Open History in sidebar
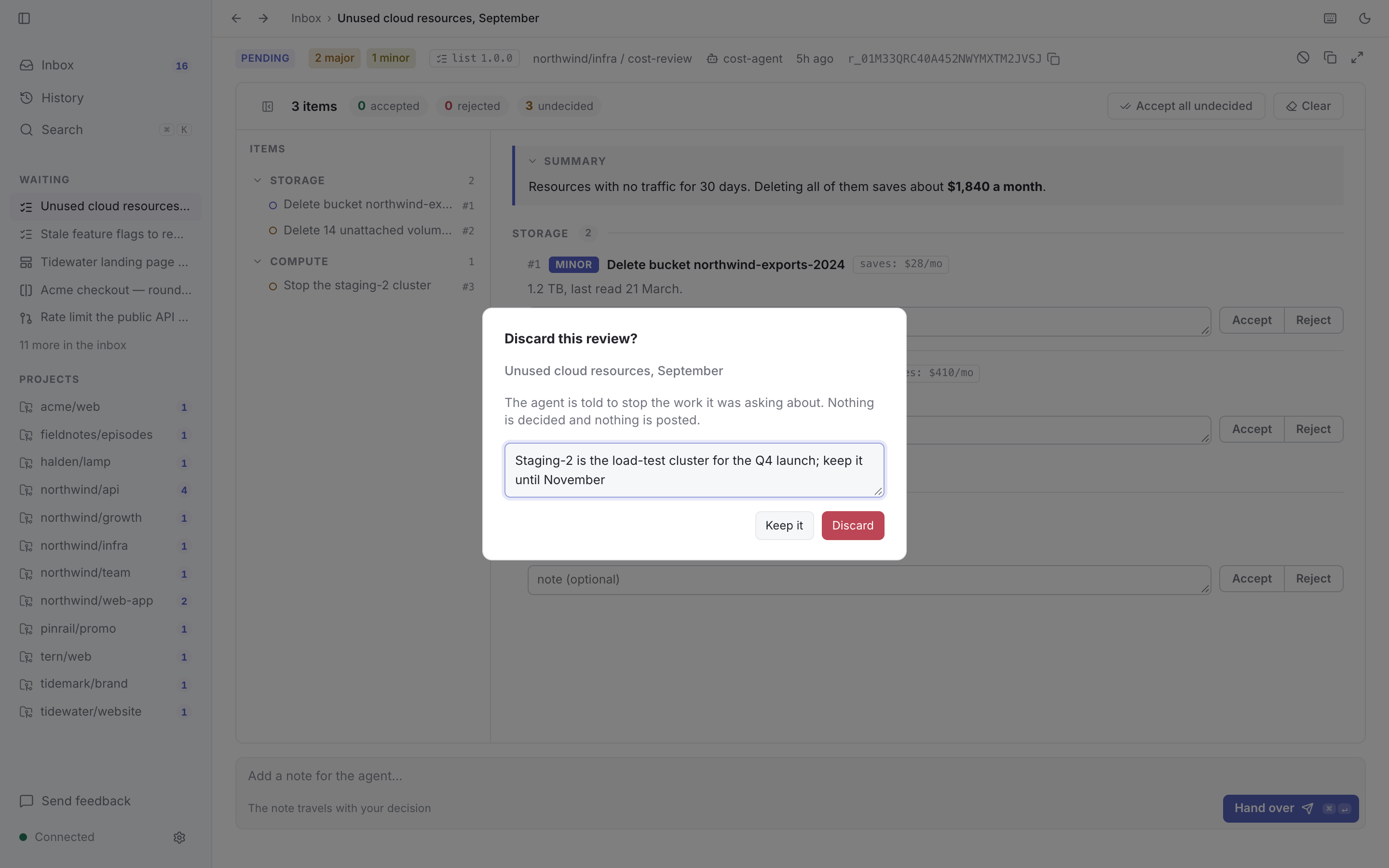The width and height of the screenshot is (1389, 868). click(106, 97)
